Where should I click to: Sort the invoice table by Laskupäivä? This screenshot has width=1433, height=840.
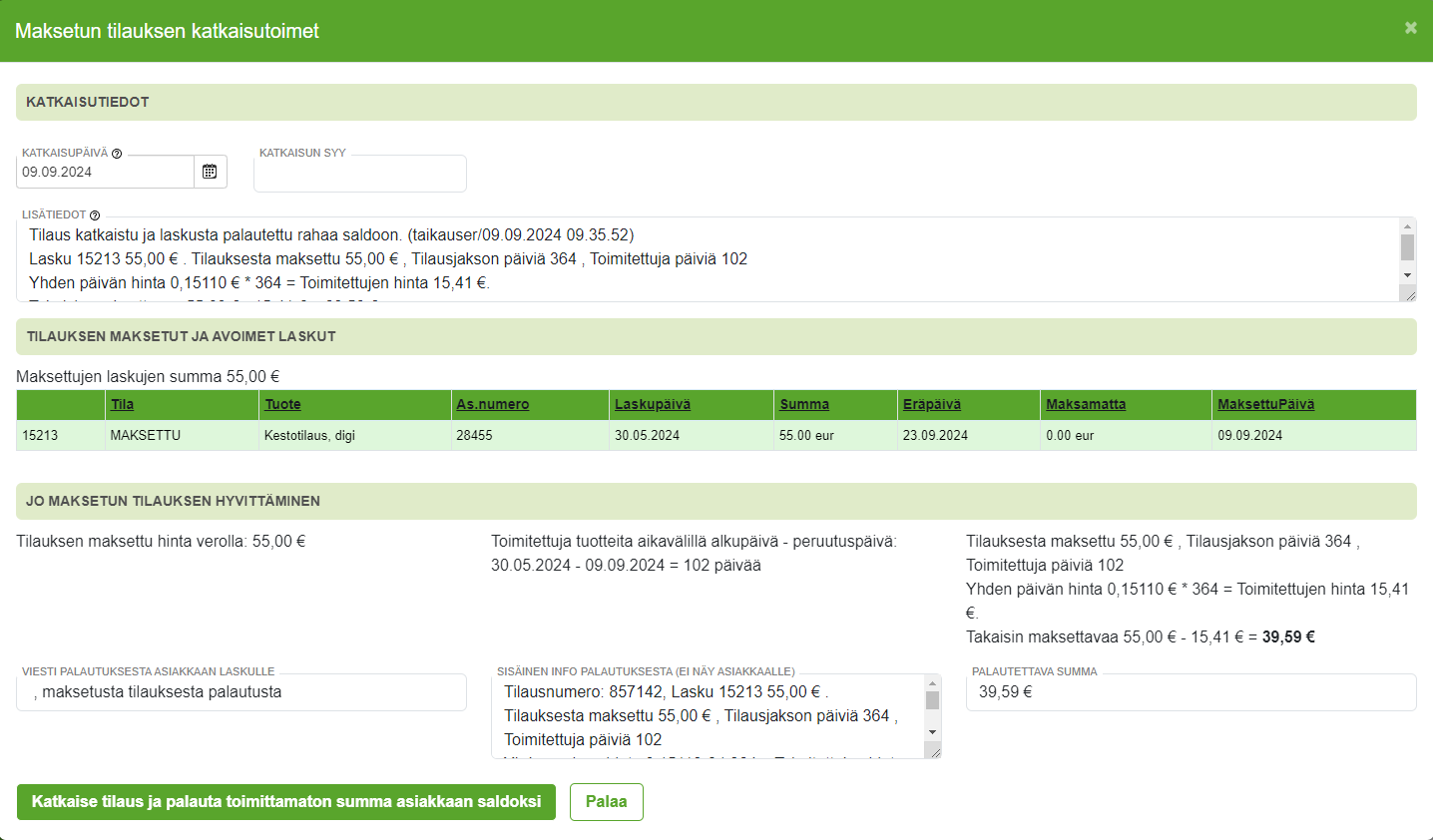(x=653, y=404)
